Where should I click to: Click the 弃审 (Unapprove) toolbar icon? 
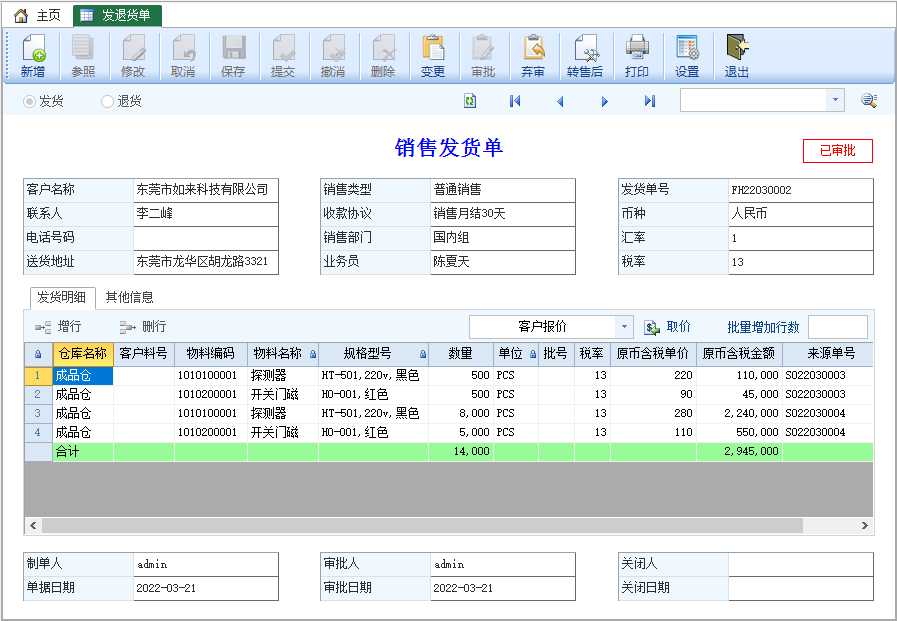pos(533,55)
